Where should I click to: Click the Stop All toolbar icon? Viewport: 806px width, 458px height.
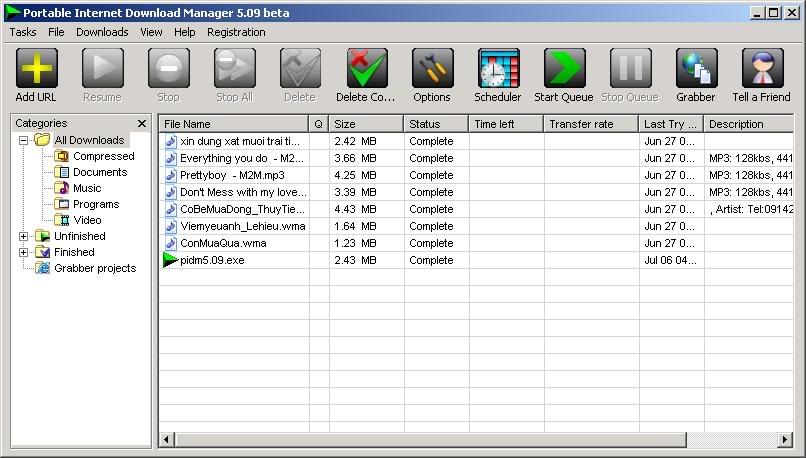click(234, 68)
